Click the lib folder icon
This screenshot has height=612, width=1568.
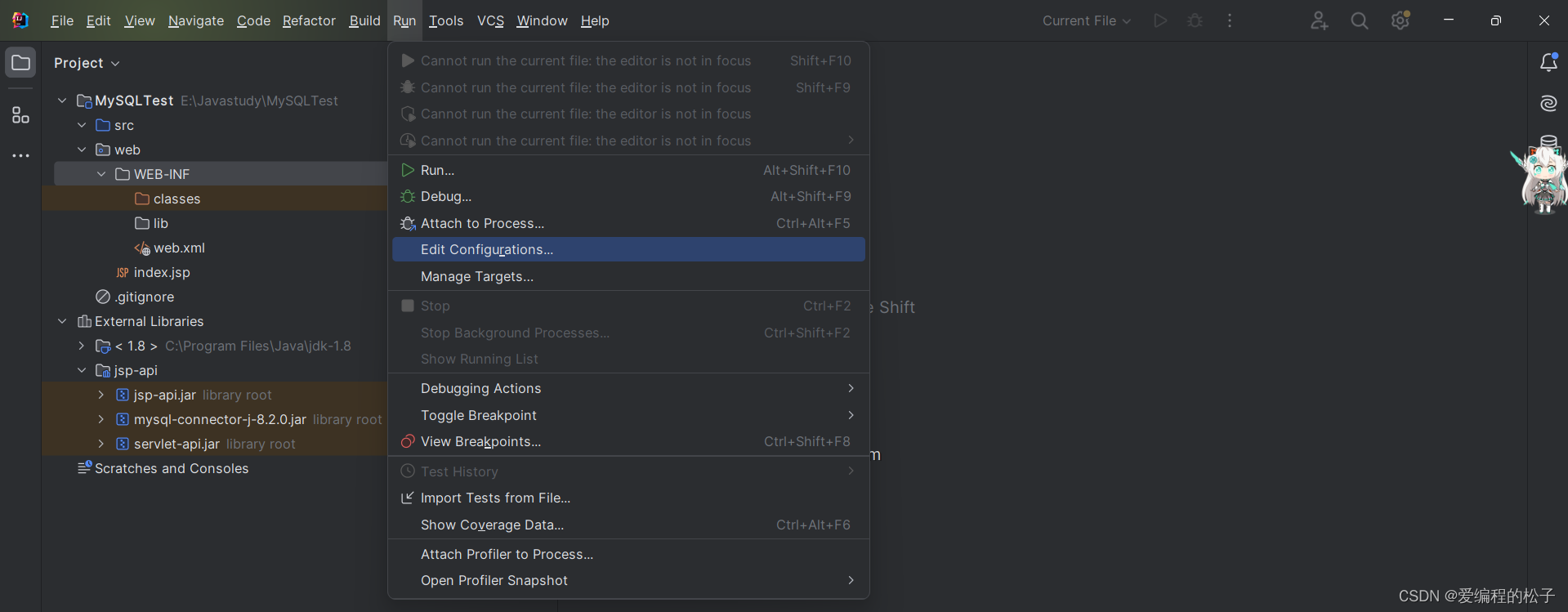142,223
